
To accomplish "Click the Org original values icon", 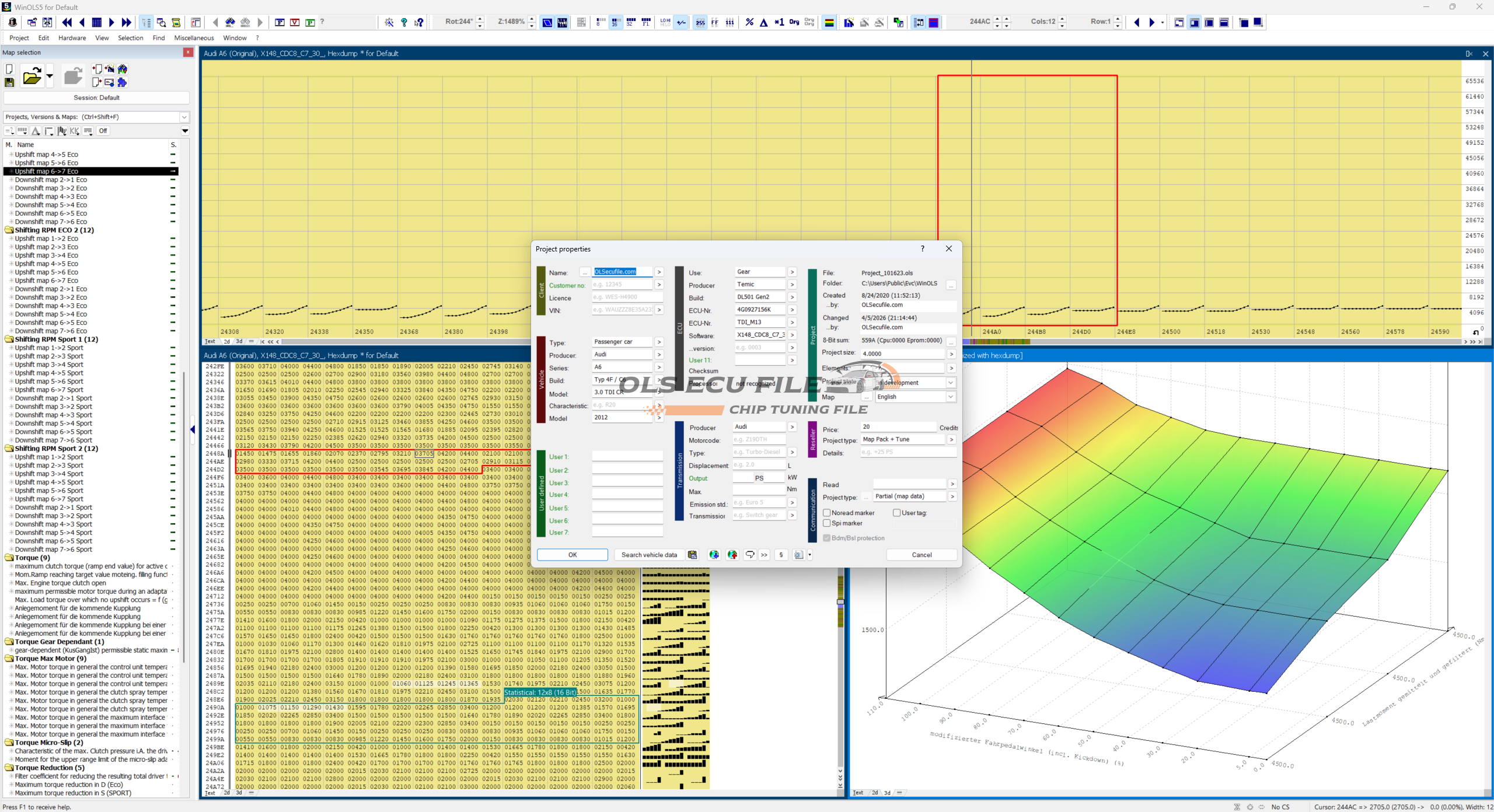I will [794, 22].
